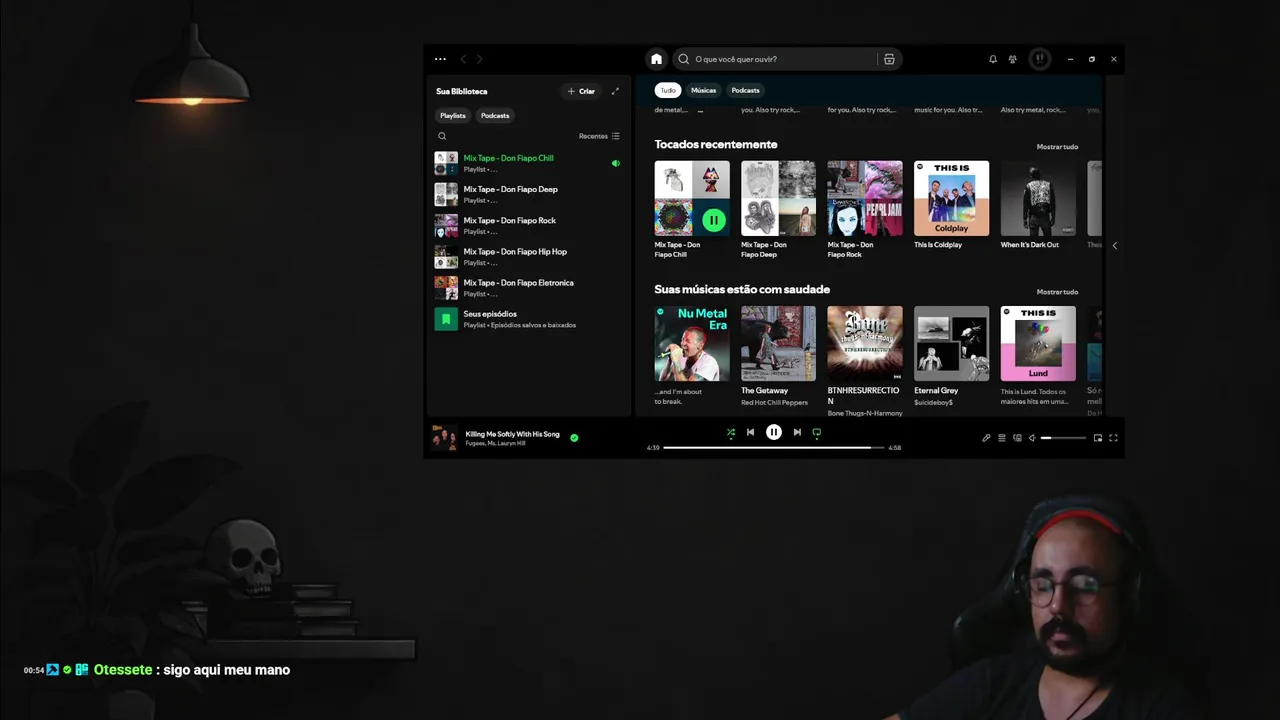Open the Mix Tape - Don Fiapo Deep card

pyautogui.click(x=778, y=209)
